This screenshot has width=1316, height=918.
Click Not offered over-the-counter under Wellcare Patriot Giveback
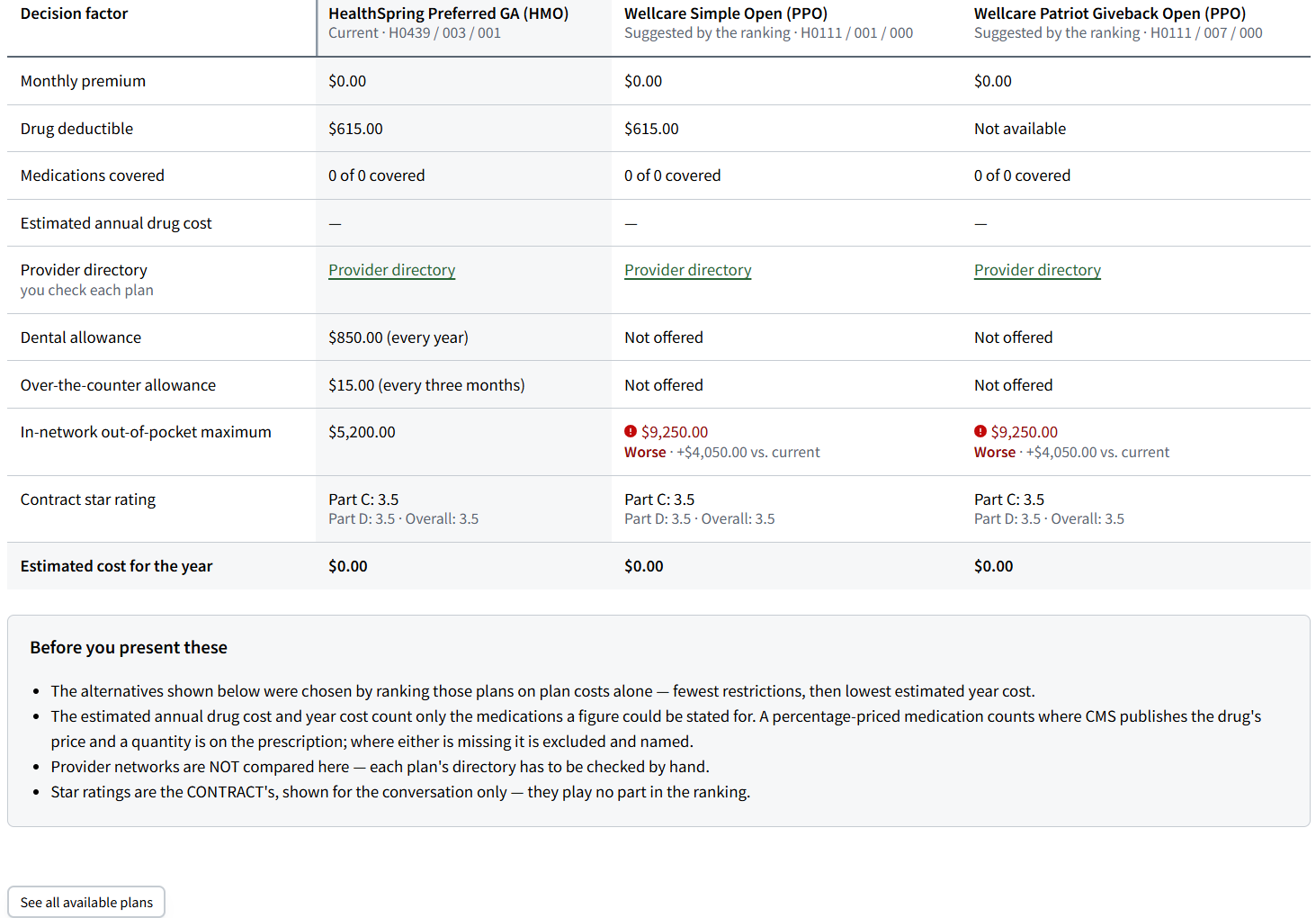pos(1013,385)
